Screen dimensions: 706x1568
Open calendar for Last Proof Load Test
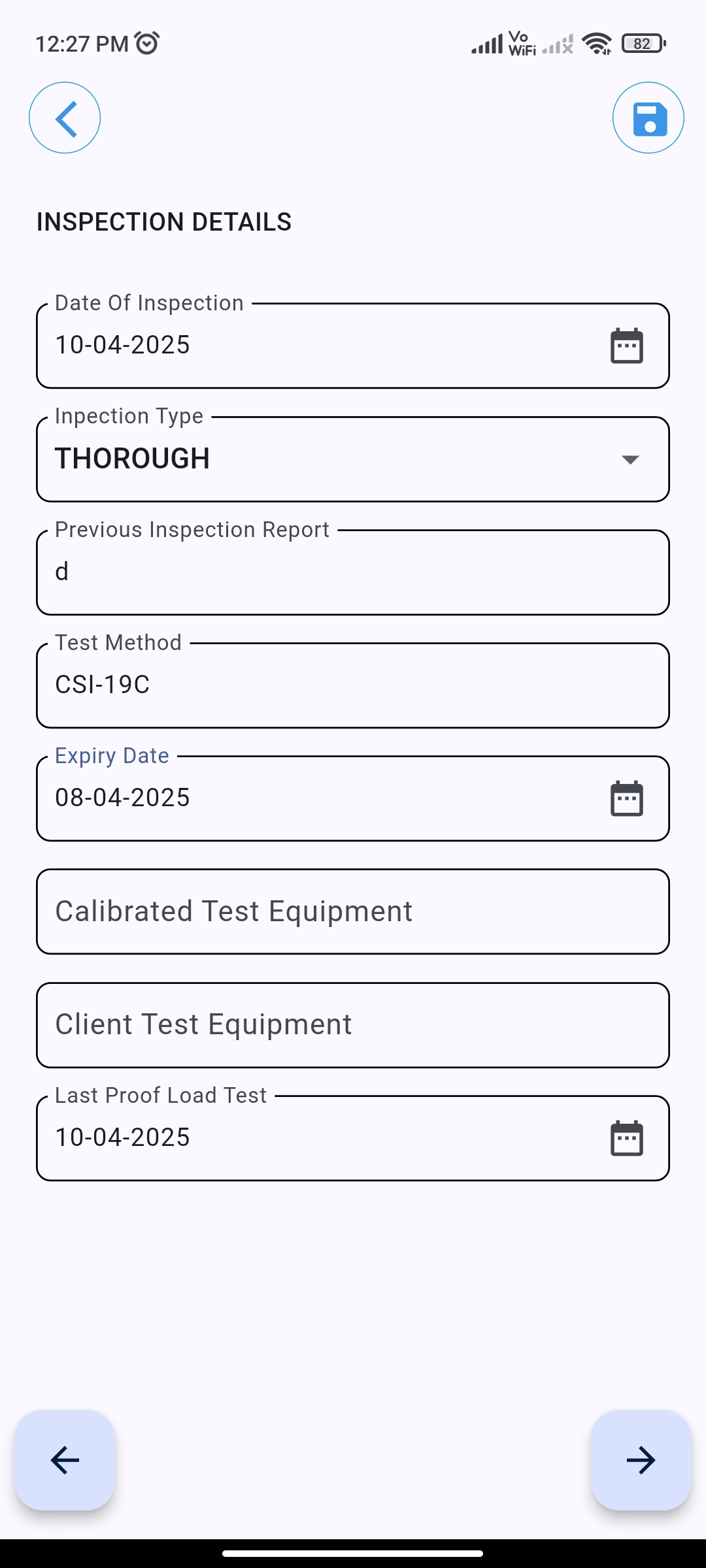626,1138
